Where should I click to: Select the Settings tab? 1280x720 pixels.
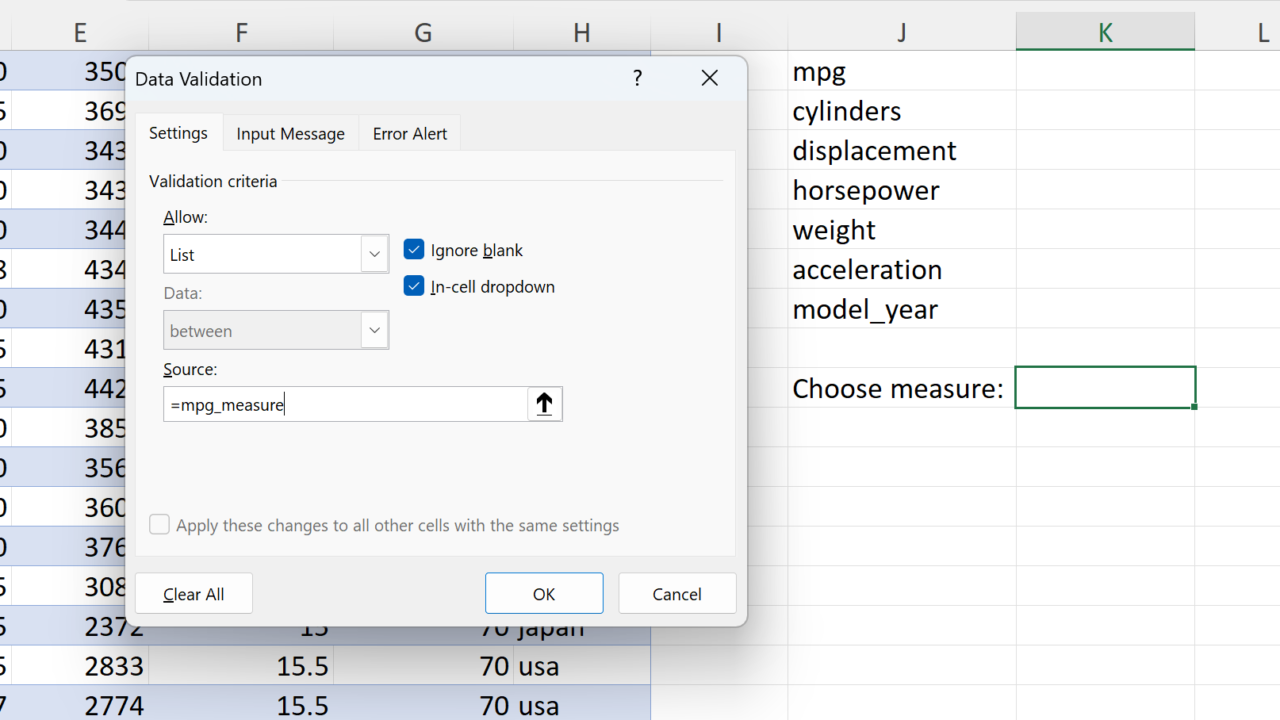[178, 133]
